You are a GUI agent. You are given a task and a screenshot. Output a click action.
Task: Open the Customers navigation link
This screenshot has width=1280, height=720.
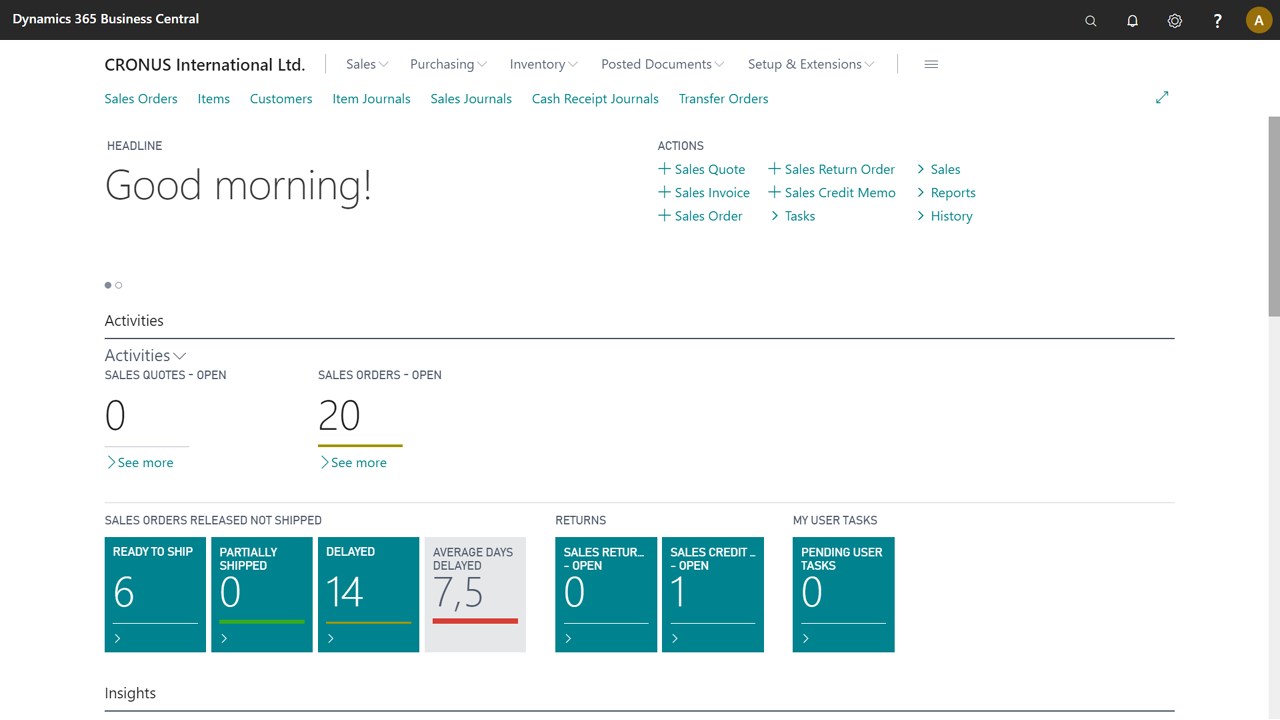tap(281, 99)
